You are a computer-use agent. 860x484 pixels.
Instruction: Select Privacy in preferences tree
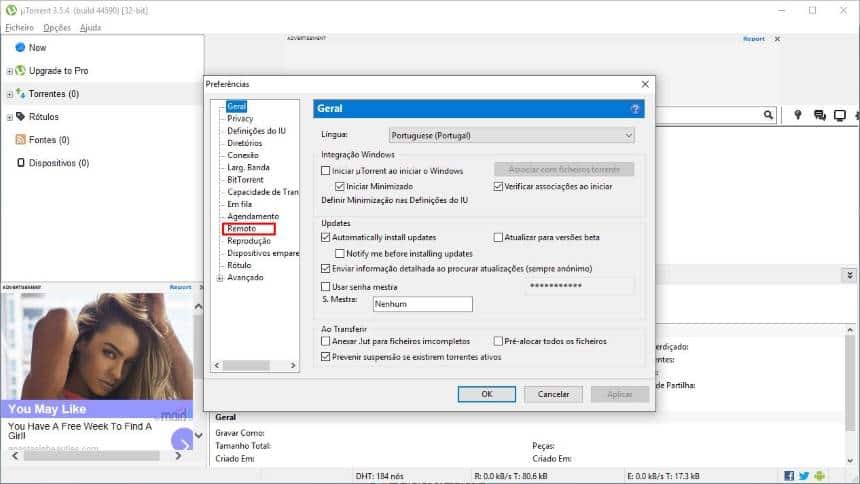point(240,119)
